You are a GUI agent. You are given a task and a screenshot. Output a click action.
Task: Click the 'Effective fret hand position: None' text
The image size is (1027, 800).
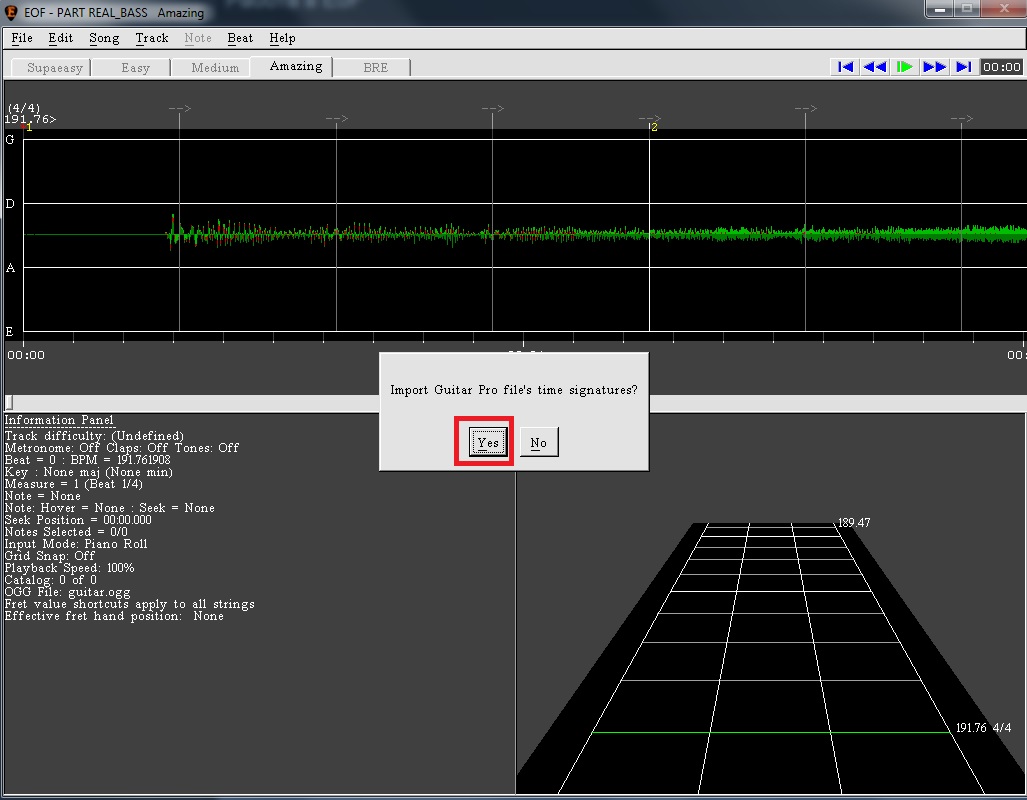click(x=114, y=616)
